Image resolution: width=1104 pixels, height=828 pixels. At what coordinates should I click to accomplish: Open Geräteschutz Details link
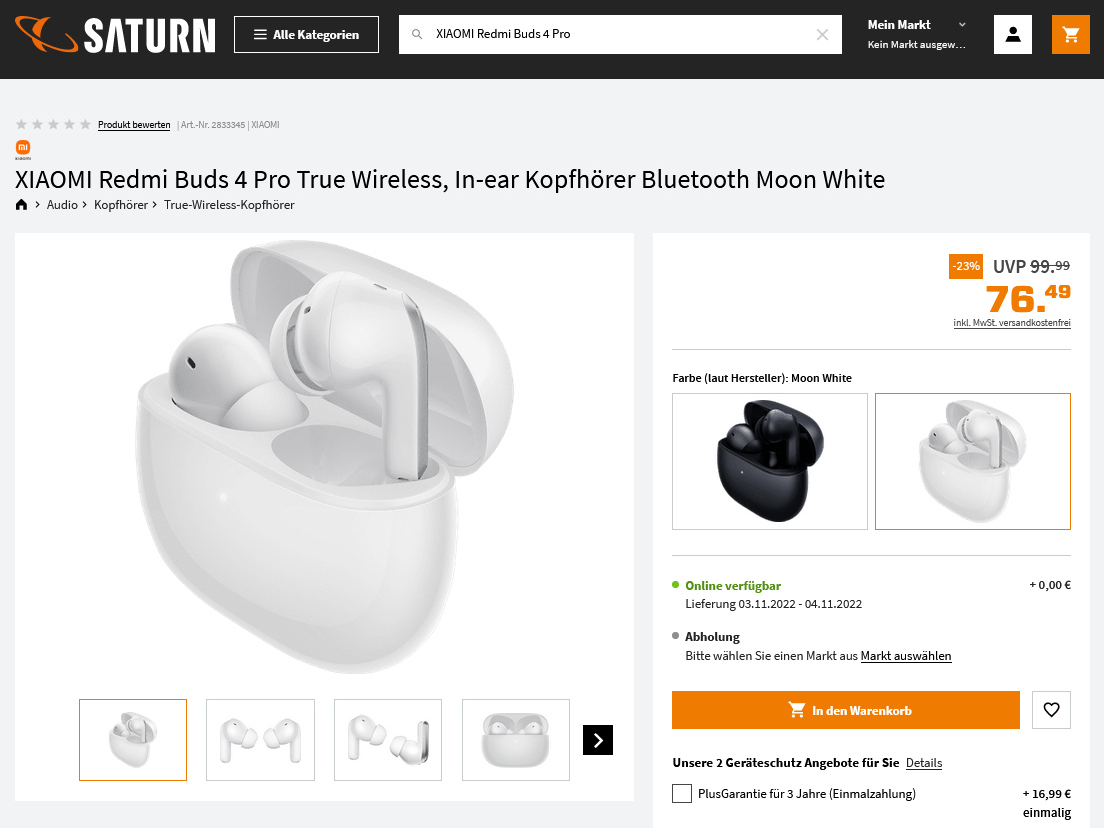coord(924,763)
